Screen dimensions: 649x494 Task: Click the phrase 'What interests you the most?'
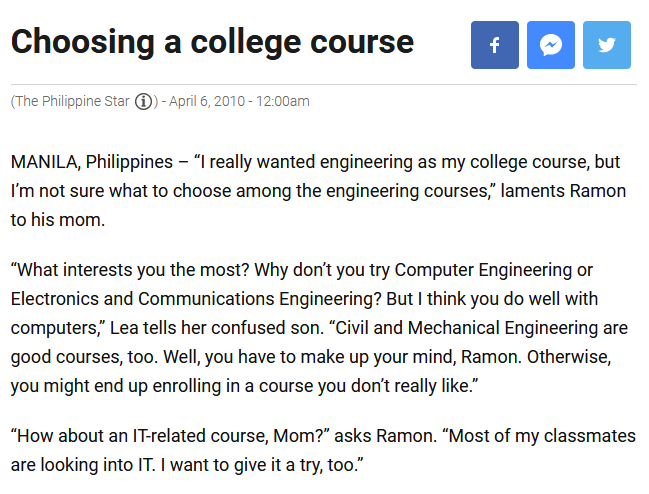[130, 270]
